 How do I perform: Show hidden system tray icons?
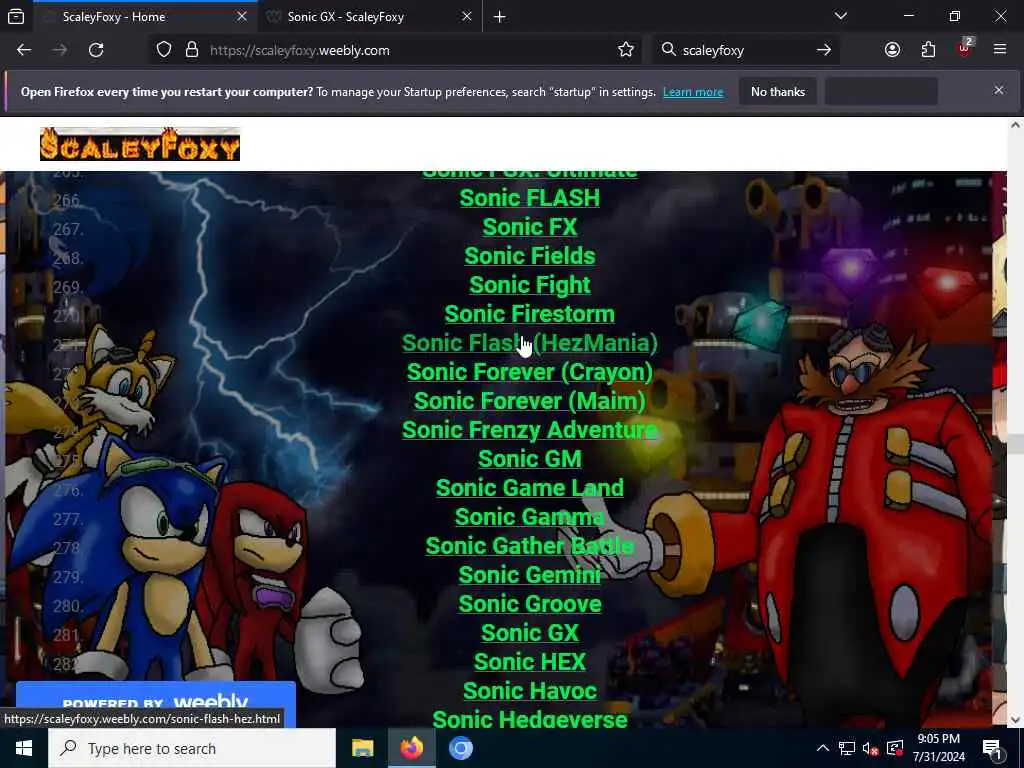pos(823,748)
